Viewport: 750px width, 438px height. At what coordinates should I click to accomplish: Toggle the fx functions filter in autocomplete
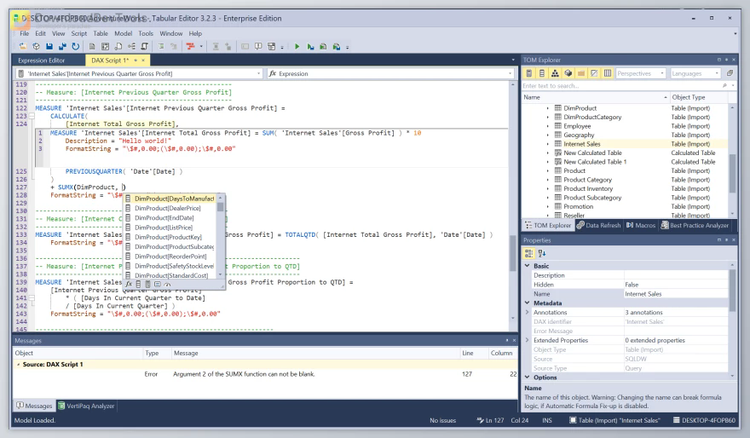tap(129, 284)
